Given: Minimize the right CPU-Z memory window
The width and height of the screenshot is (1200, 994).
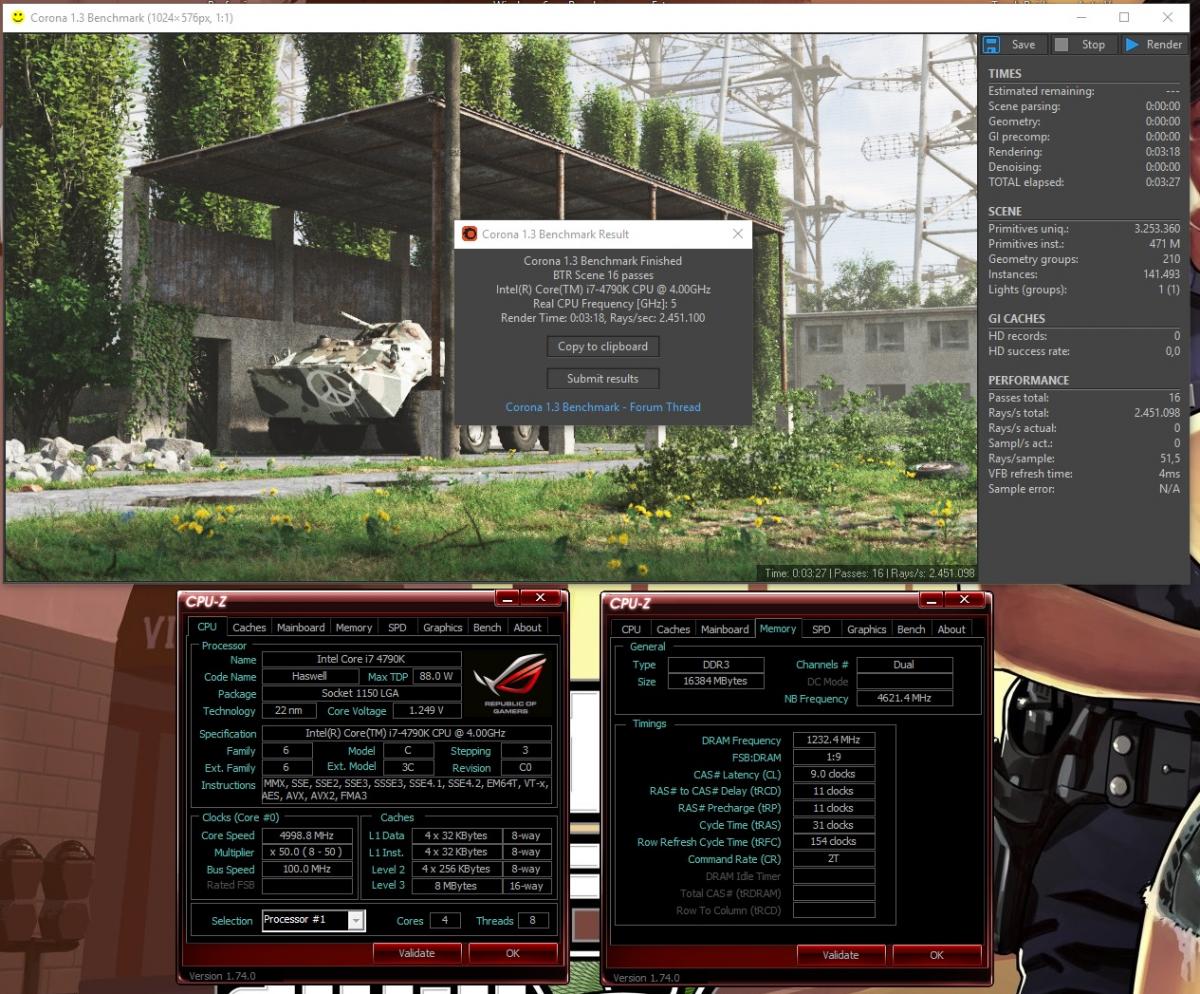Looking at the screenshot, I should click(x=932, y=599).
